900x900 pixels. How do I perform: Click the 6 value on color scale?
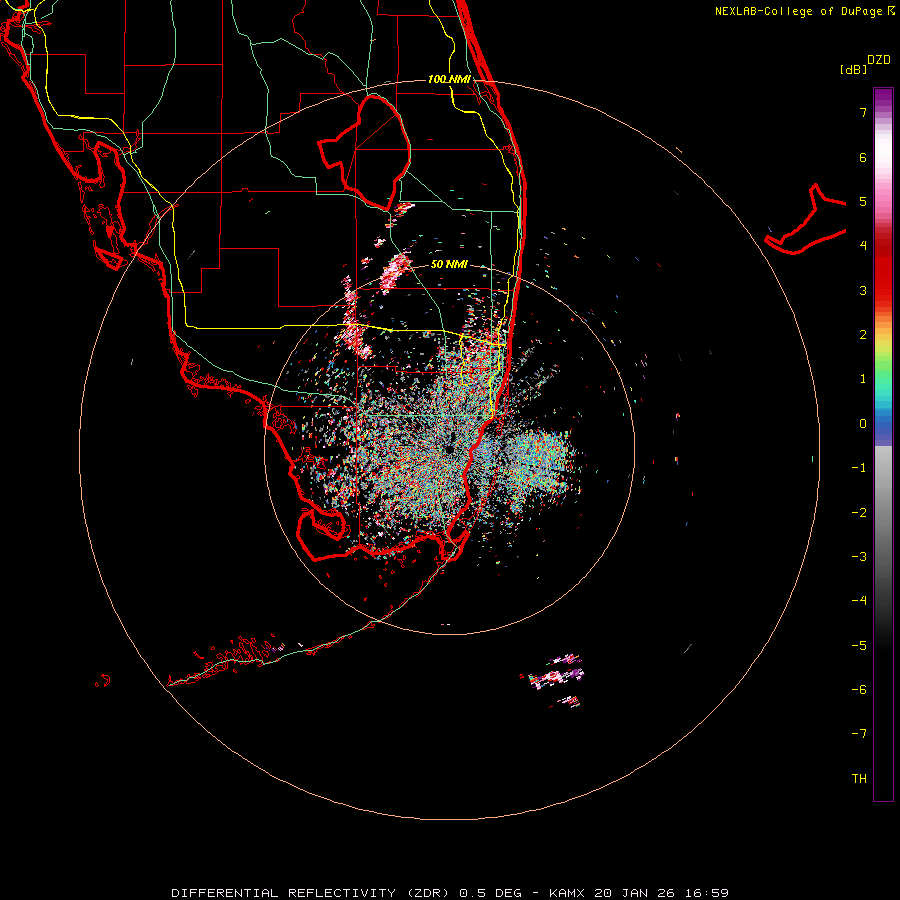863,157
